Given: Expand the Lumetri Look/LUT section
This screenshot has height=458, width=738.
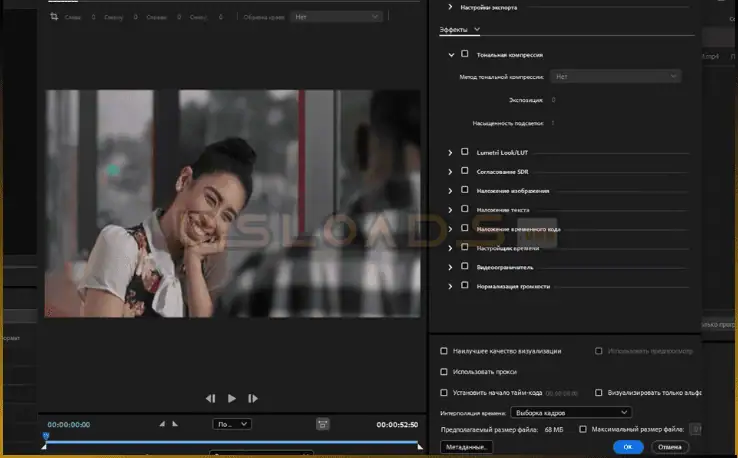Looking at the screenshot, I should pyautogui.click(x=450, y=153).
